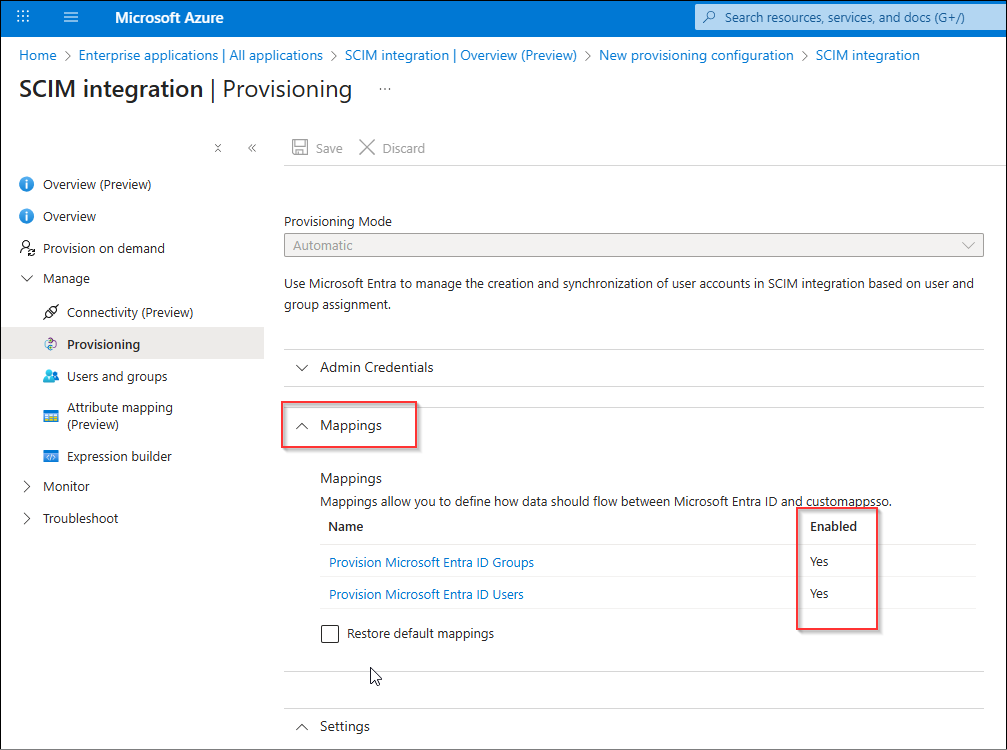Click the Yes value for Groups mapping
The image size is (1007, 750).
pyautogui.click(x=819, y=562)
